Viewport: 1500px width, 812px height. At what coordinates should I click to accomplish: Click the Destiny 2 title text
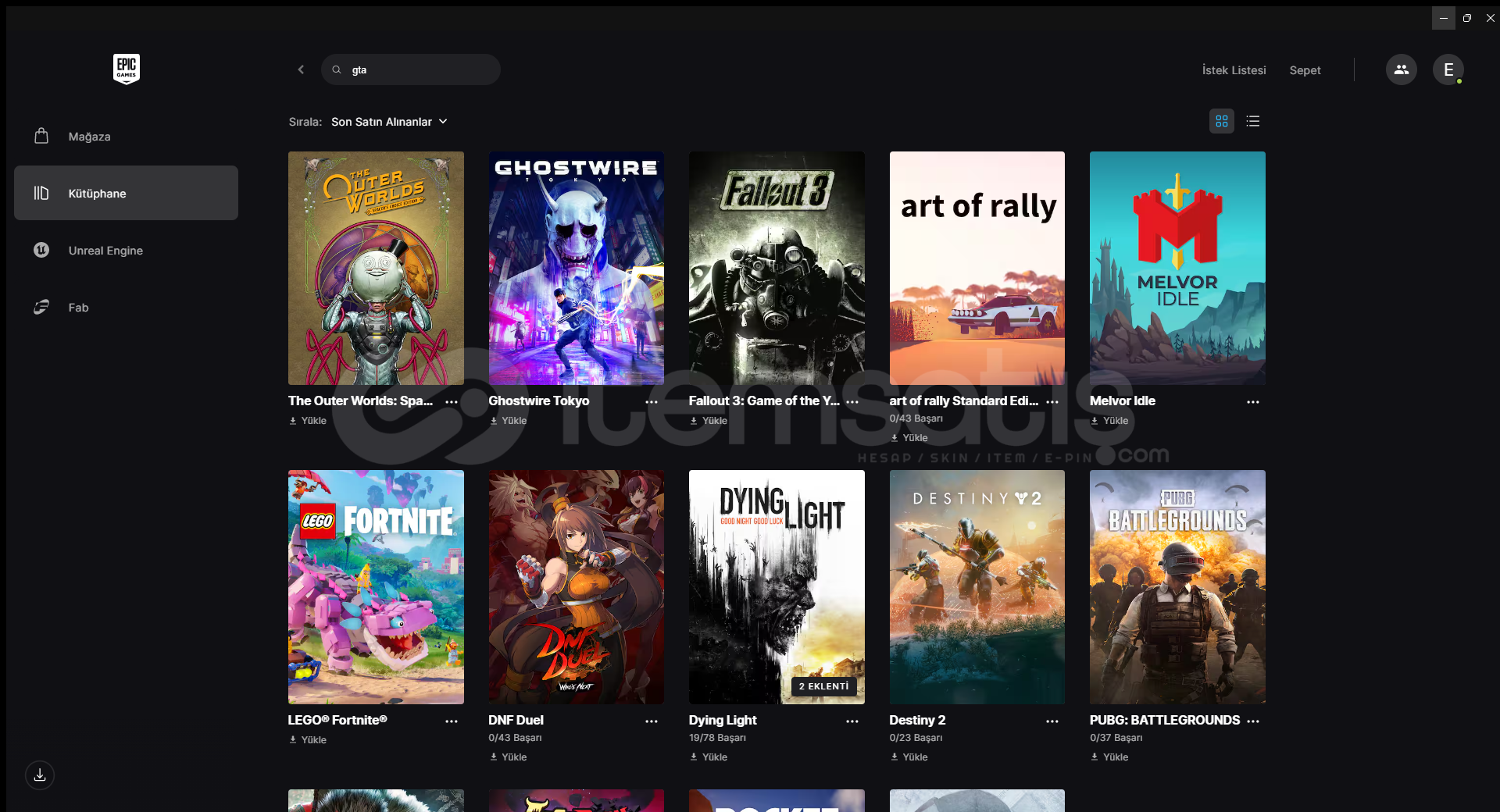click(x=917, y=720)
